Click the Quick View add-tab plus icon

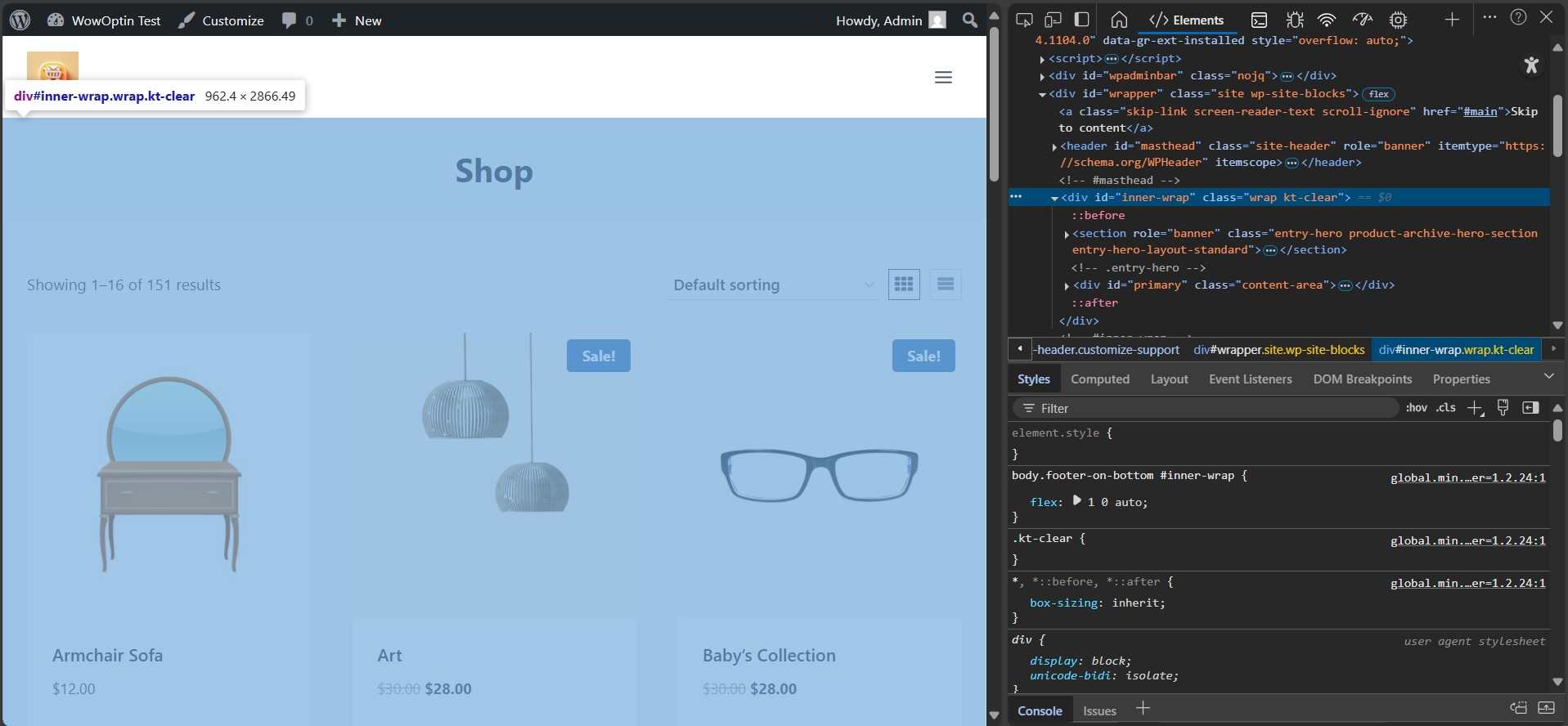pos(1143,709)
